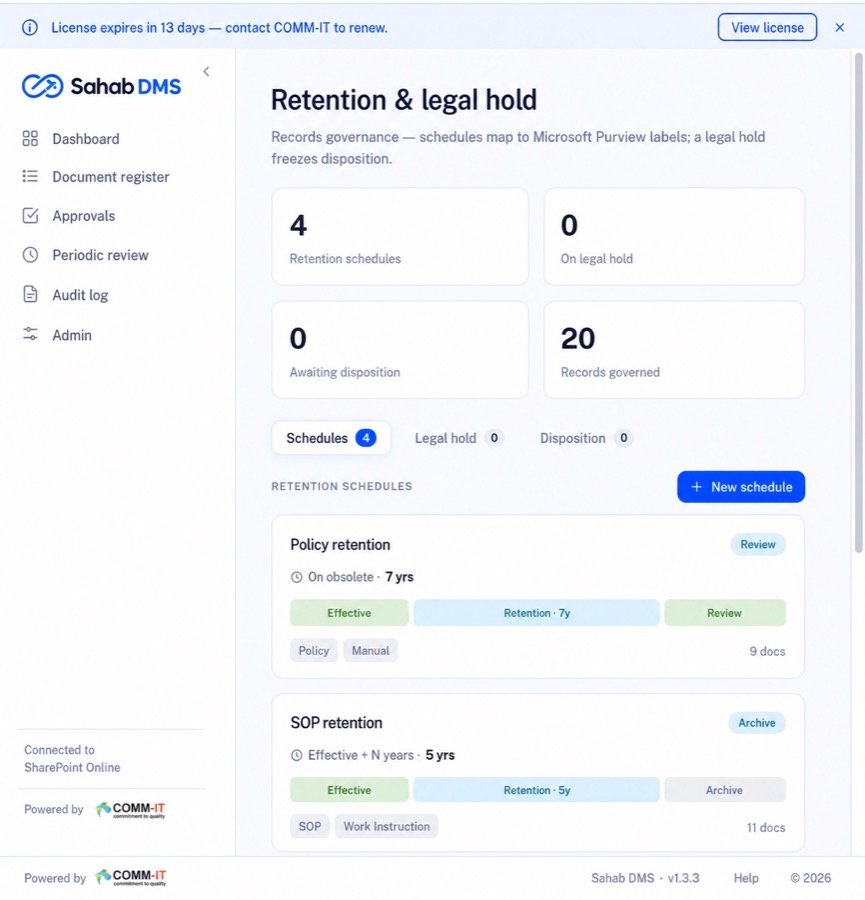865x900 pixels.
Task: Click the Archive badge on SOP retention
Action: (757, 723)
